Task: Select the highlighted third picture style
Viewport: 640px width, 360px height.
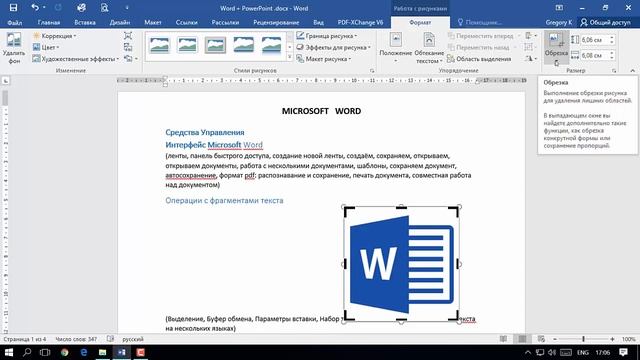Action: (x=215, y=45)
